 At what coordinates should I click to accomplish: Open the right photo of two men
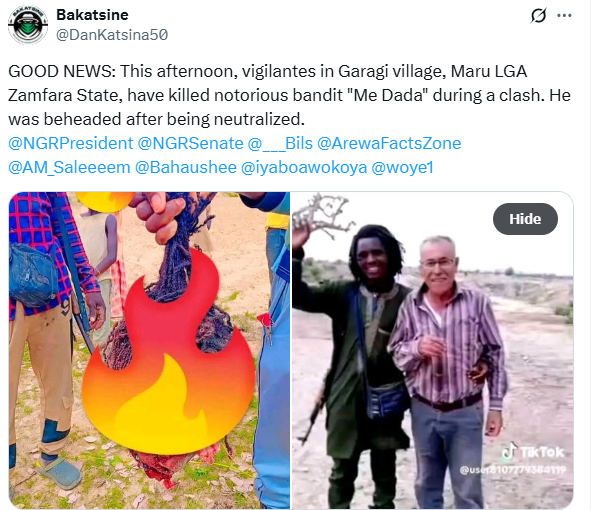coord(432,350)
